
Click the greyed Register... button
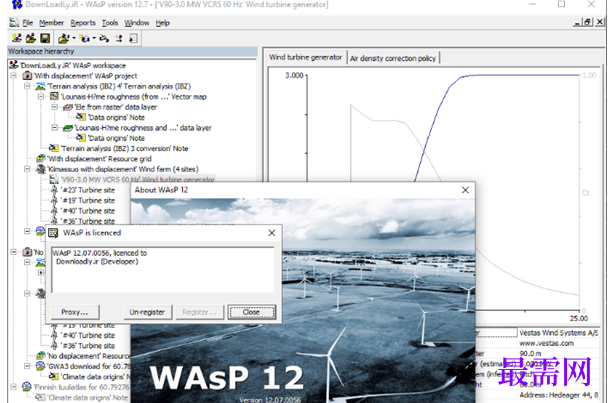[199, 312]
